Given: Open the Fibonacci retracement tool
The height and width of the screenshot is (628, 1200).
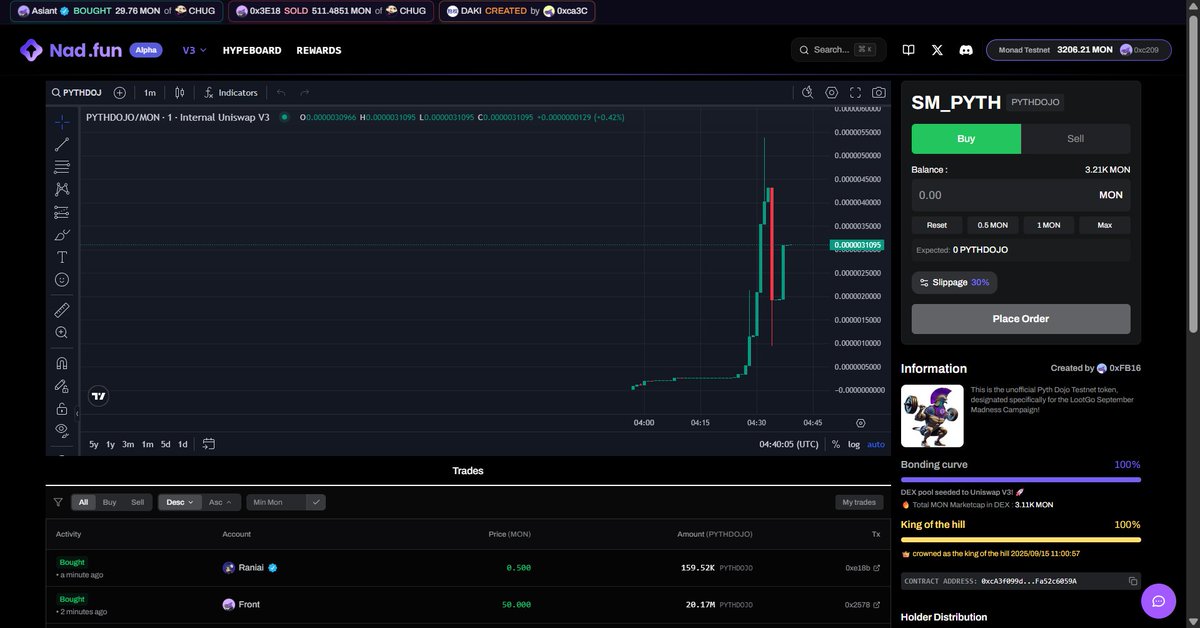Looking at the screenshot, I should [x=62, y=167].
